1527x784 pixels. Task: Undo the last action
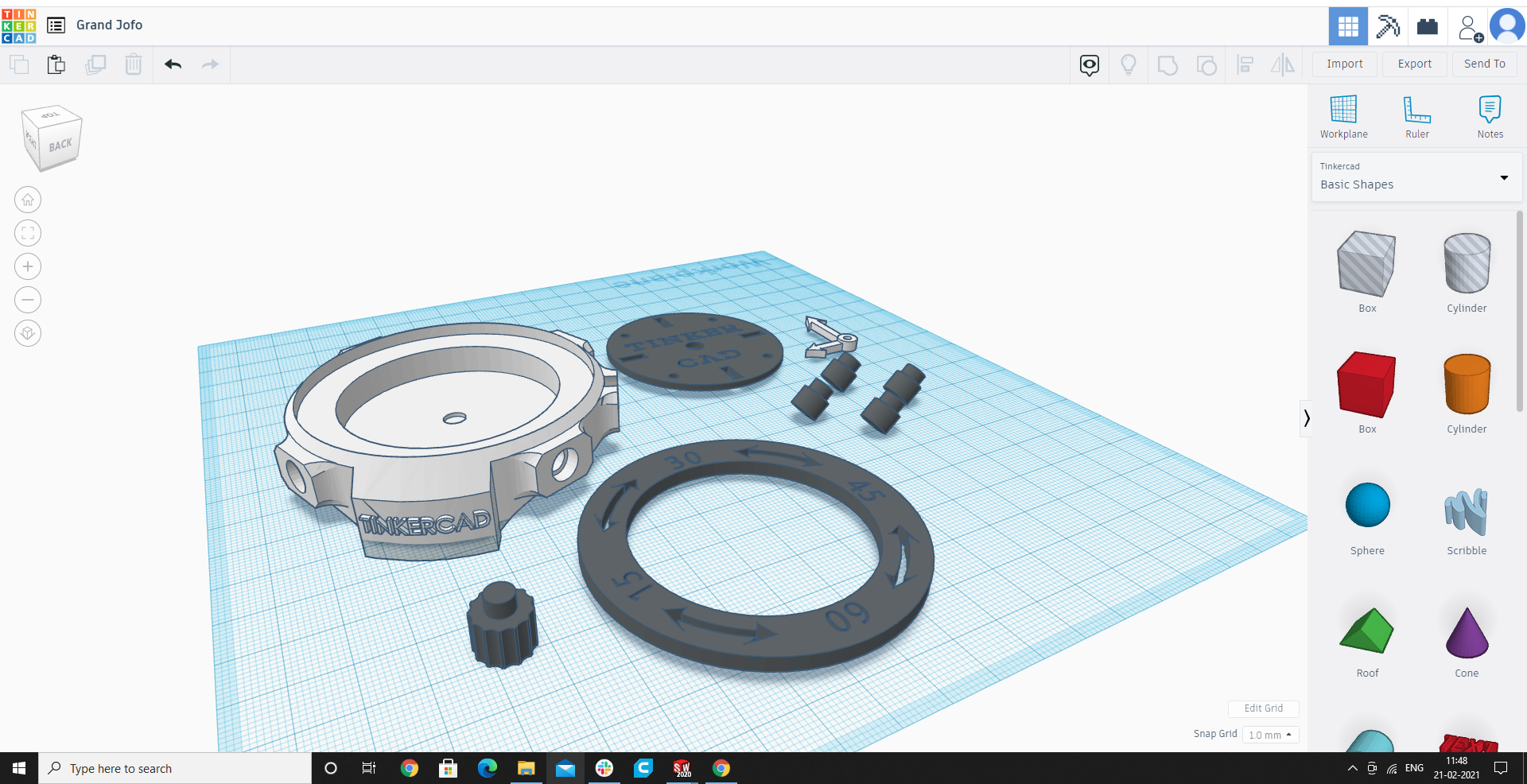pos(173,64)
